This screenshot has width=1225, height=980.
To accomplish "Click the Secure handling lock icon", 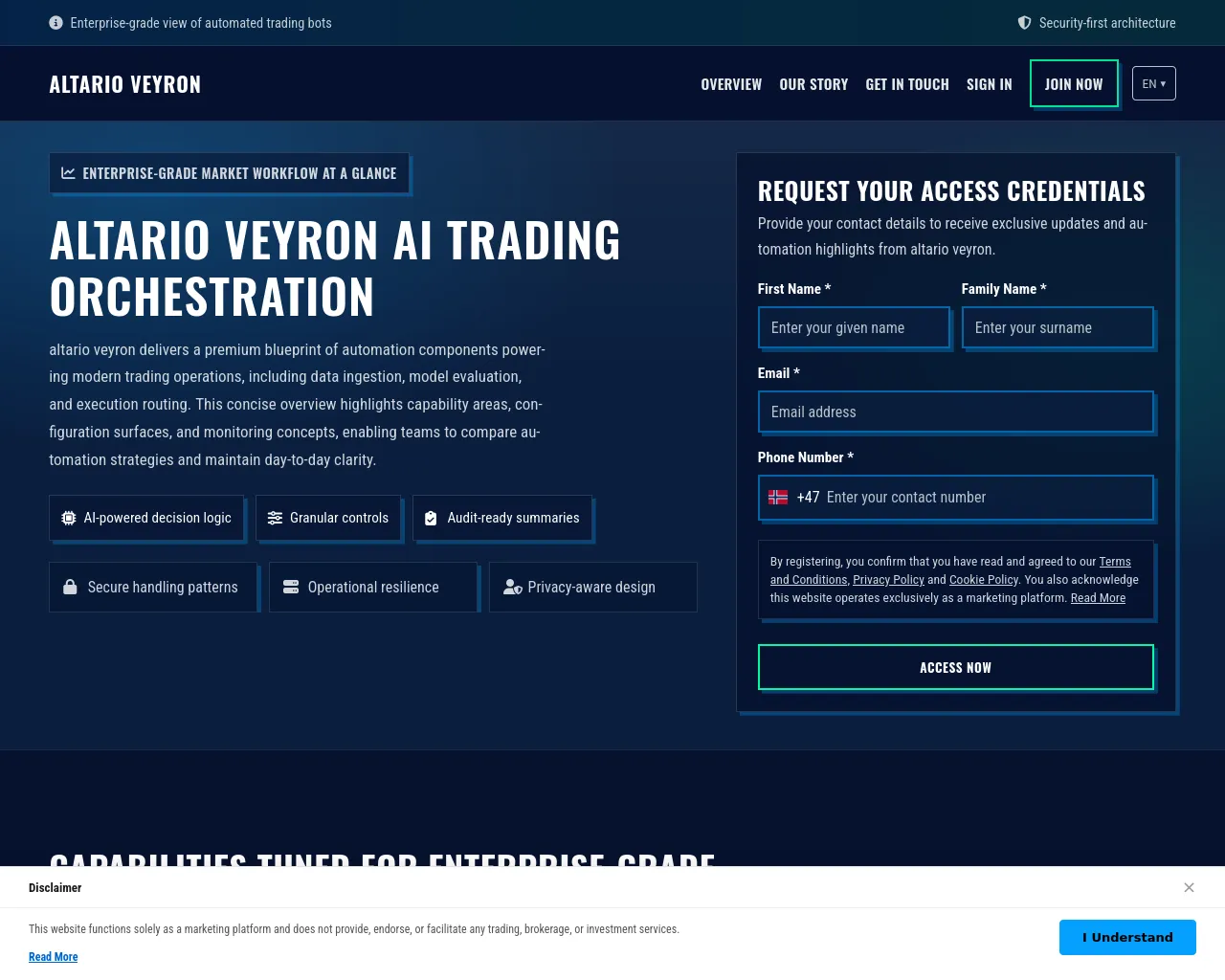I will [x=70, y=587].
